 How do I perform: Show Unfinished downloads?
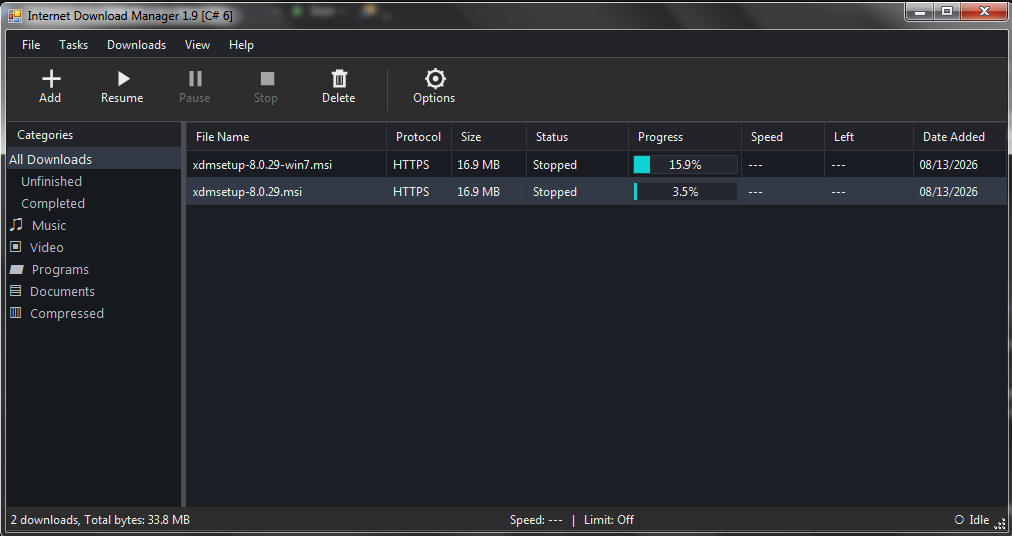(x=52, y=181)
